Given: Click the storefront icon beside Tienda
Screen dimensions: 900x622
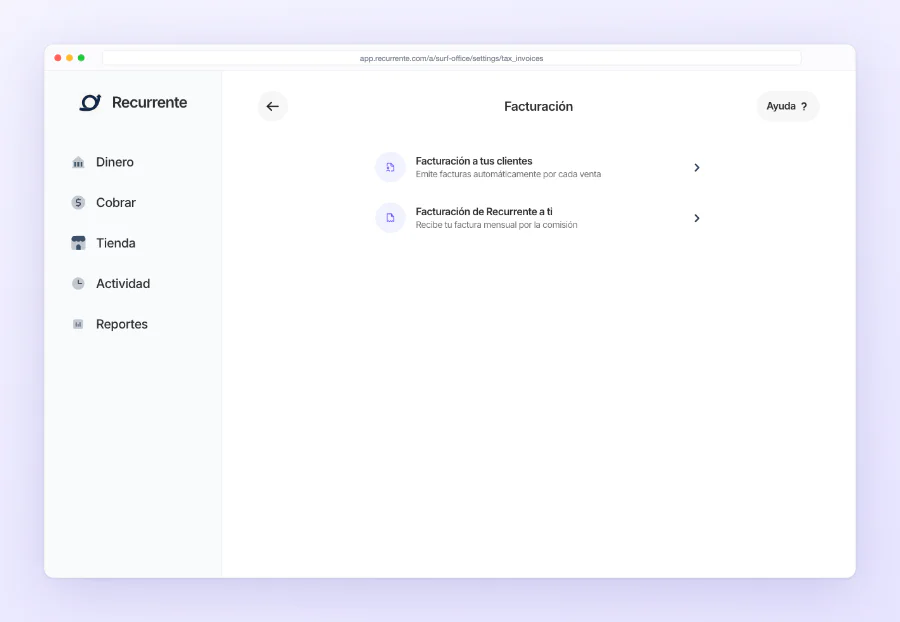Looking at the screenshot, I should pos(79,243).
